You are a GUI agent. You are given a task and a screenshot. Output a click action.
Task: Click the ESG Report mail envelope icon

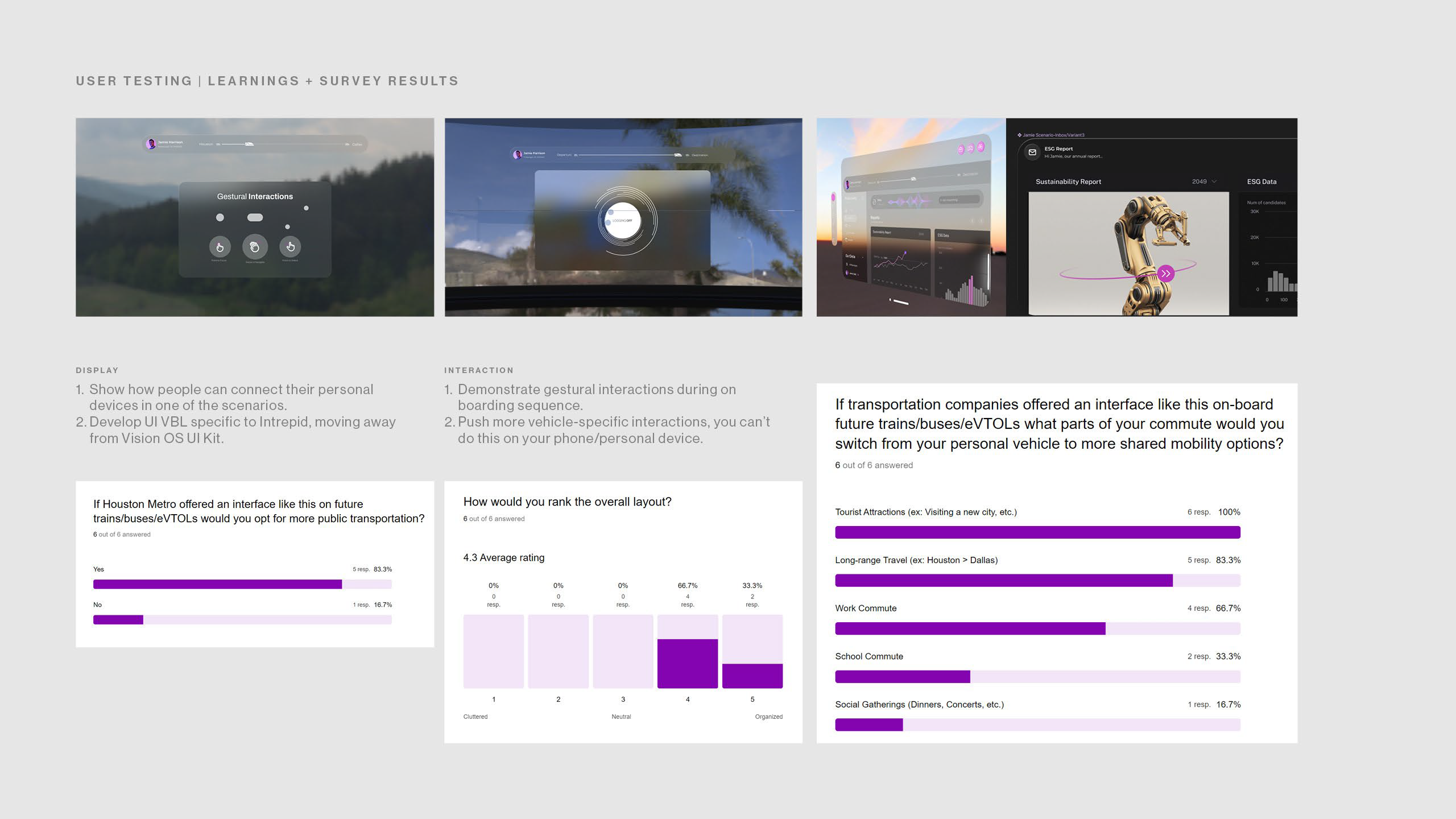tap(1032, 152)
